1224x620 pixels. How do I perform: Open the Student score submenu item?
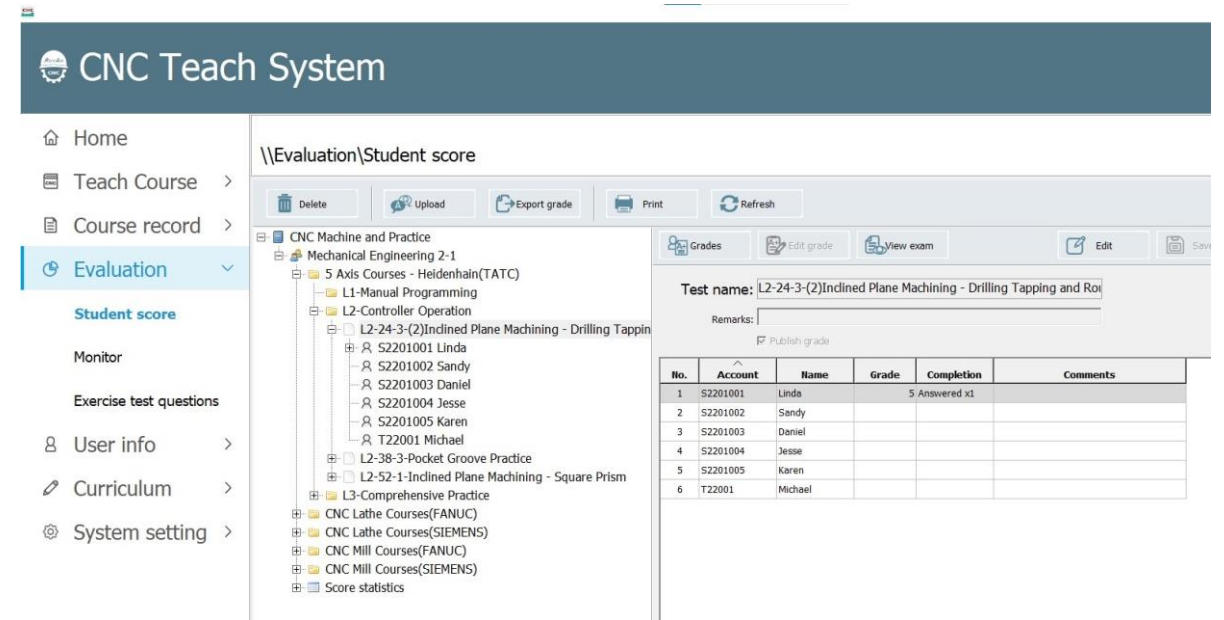pos(126,314)
